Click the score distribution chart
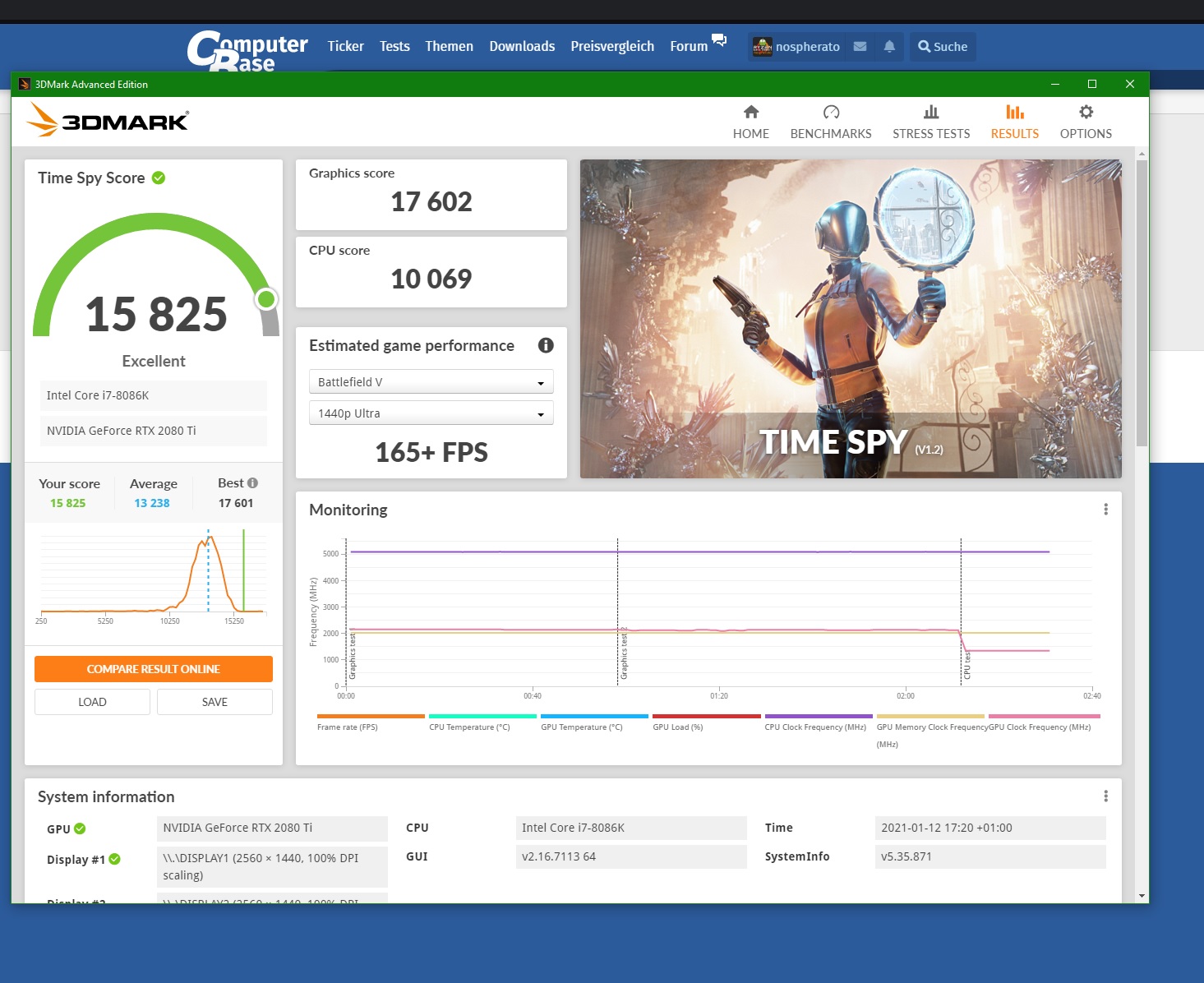1204x983 pixels. click(154, 575)
